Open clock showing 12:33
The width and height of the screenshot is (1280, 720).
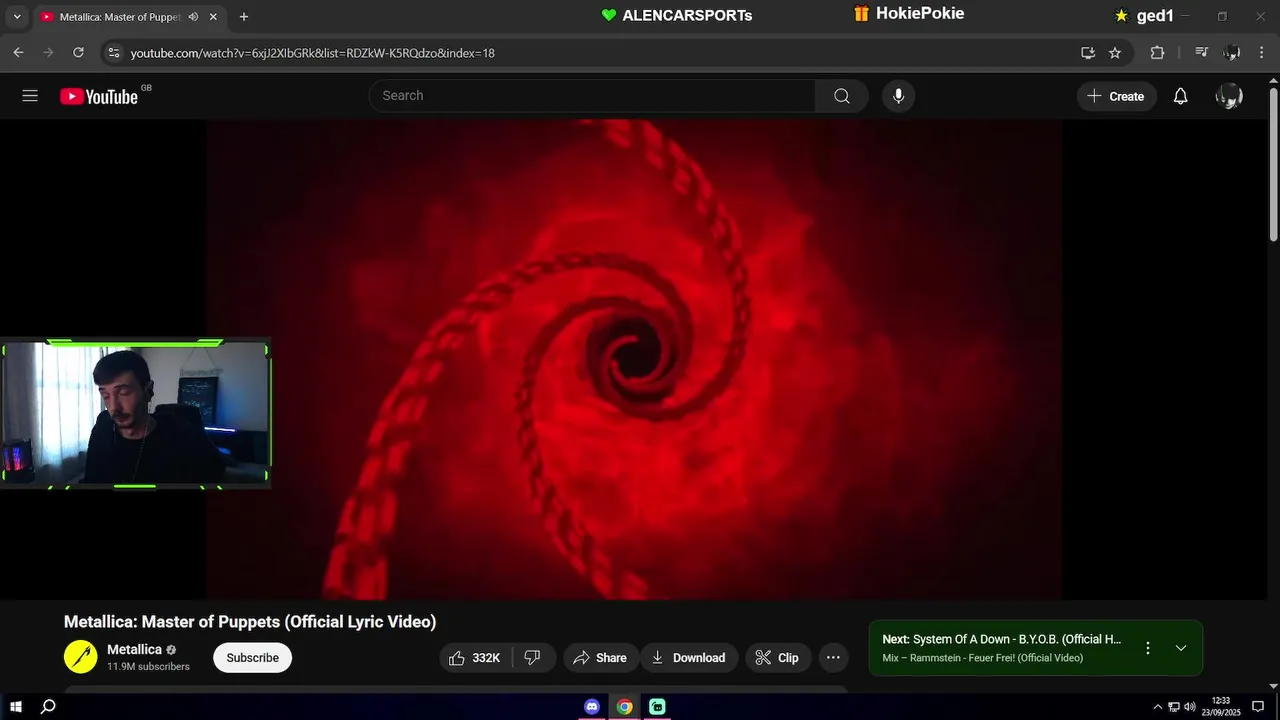[x=1221, y=707]
